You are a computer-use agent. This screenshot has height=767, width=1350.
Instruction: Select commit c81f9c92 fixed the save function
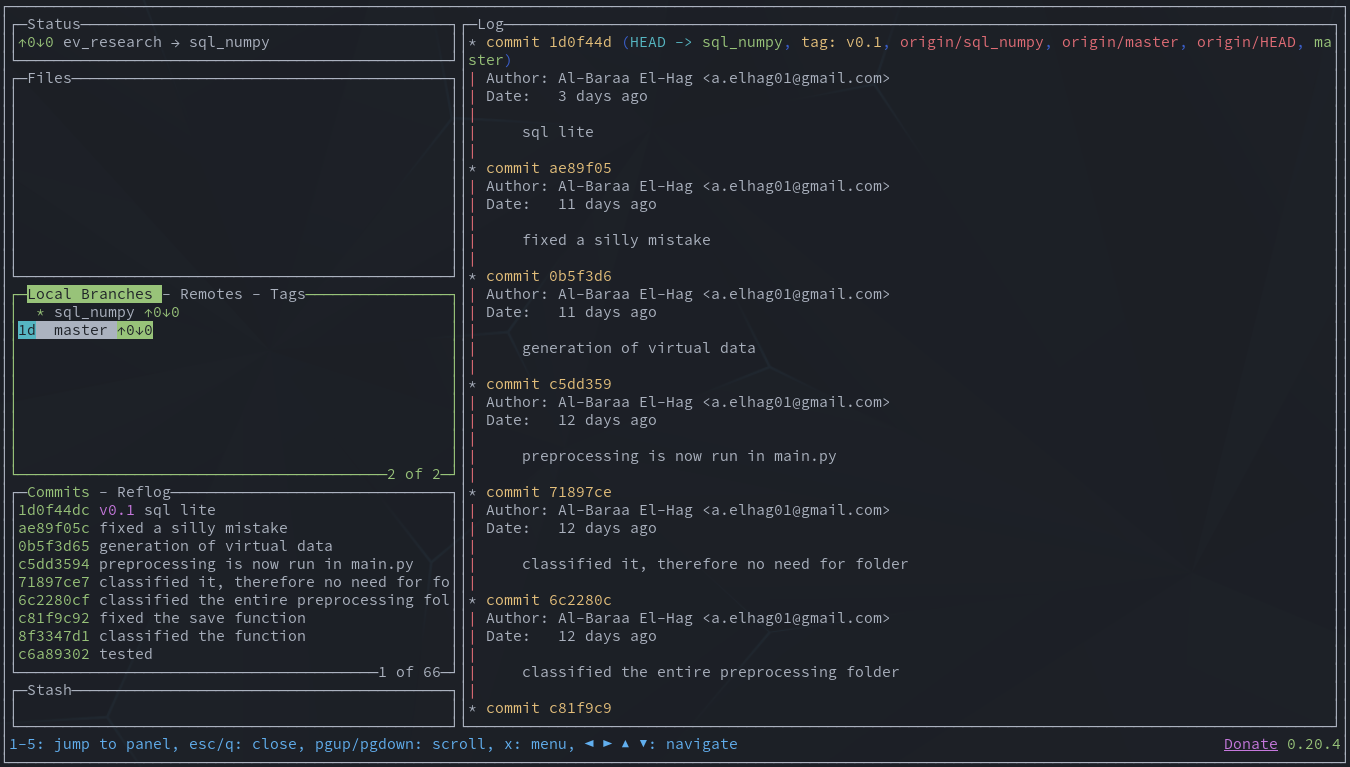click(234, 618)
